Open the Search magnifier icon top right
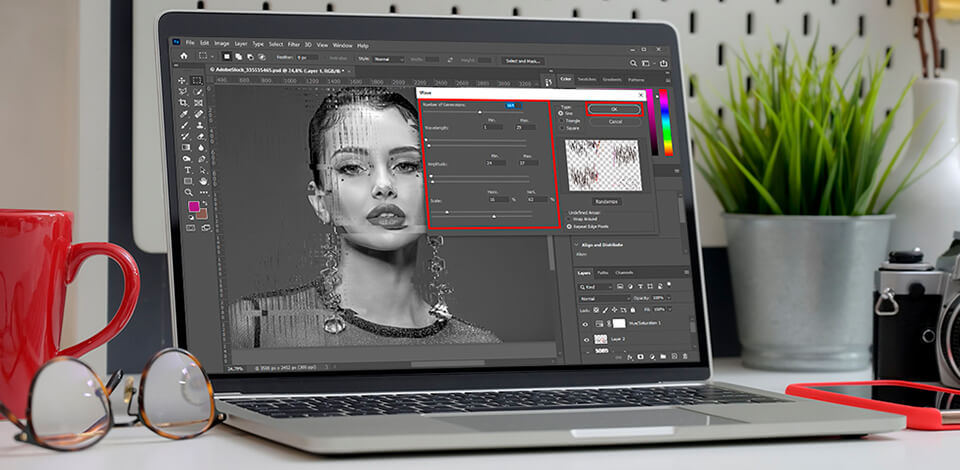 point(634,63)
